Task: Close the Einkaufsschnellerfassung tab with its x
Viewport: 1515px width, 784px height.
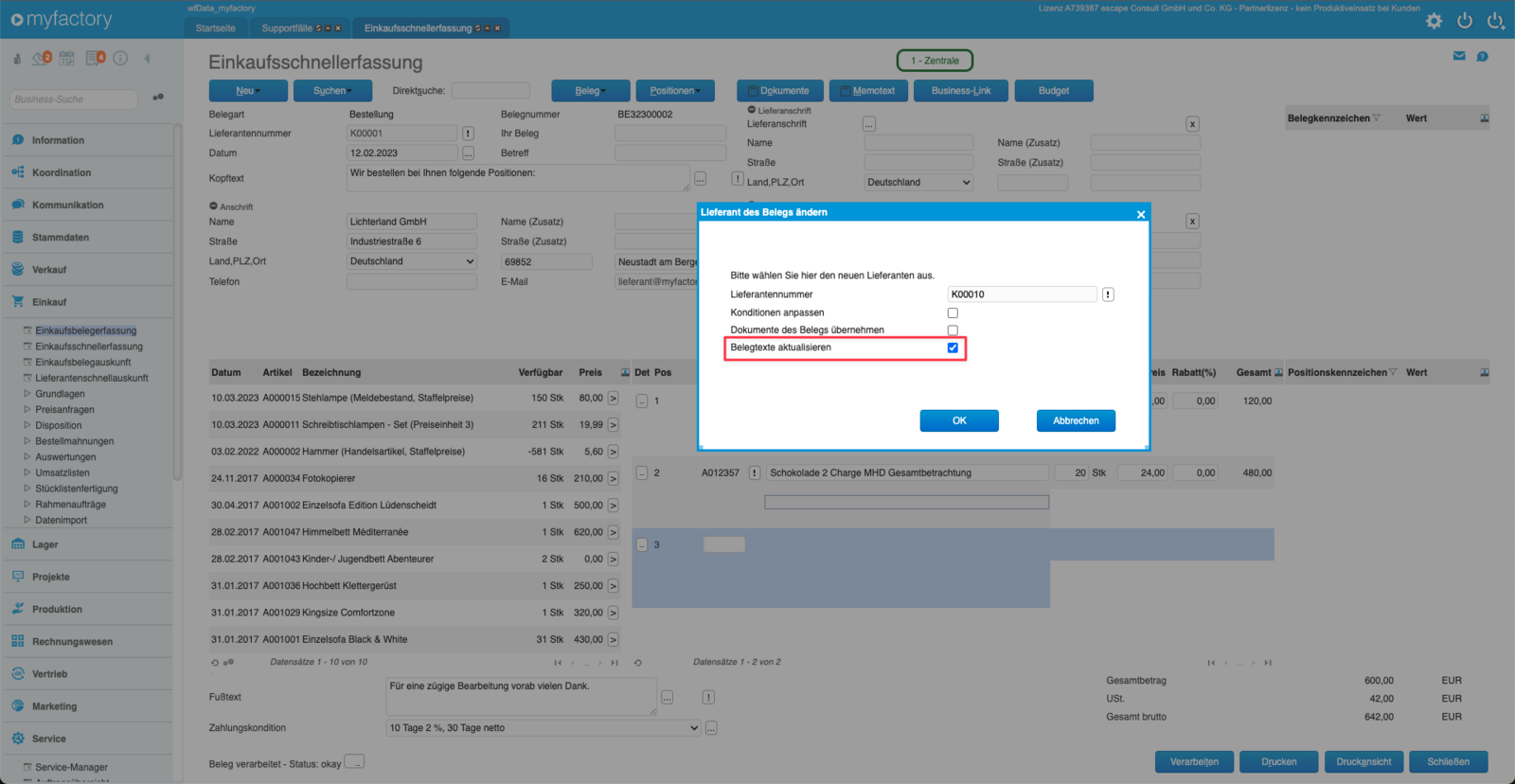Action: coord(497,28)
